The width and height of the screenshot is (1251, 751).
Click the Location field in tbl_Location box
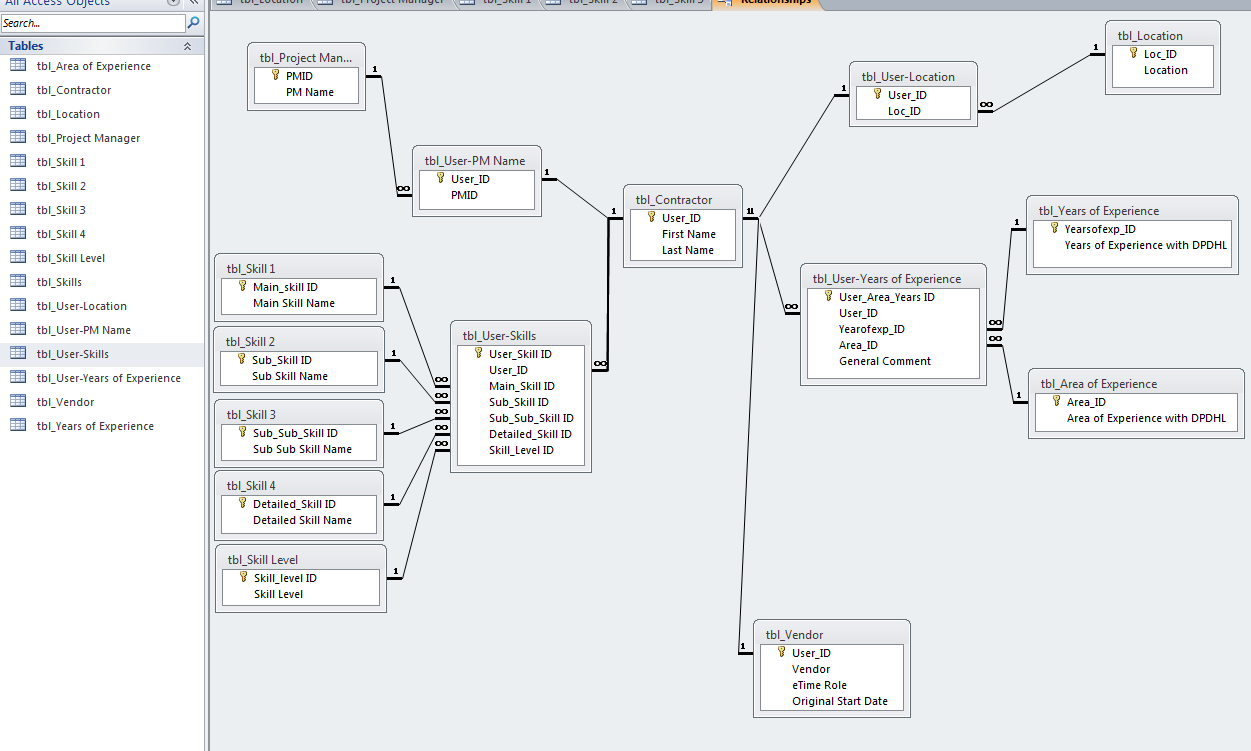tap(1166, 70)
